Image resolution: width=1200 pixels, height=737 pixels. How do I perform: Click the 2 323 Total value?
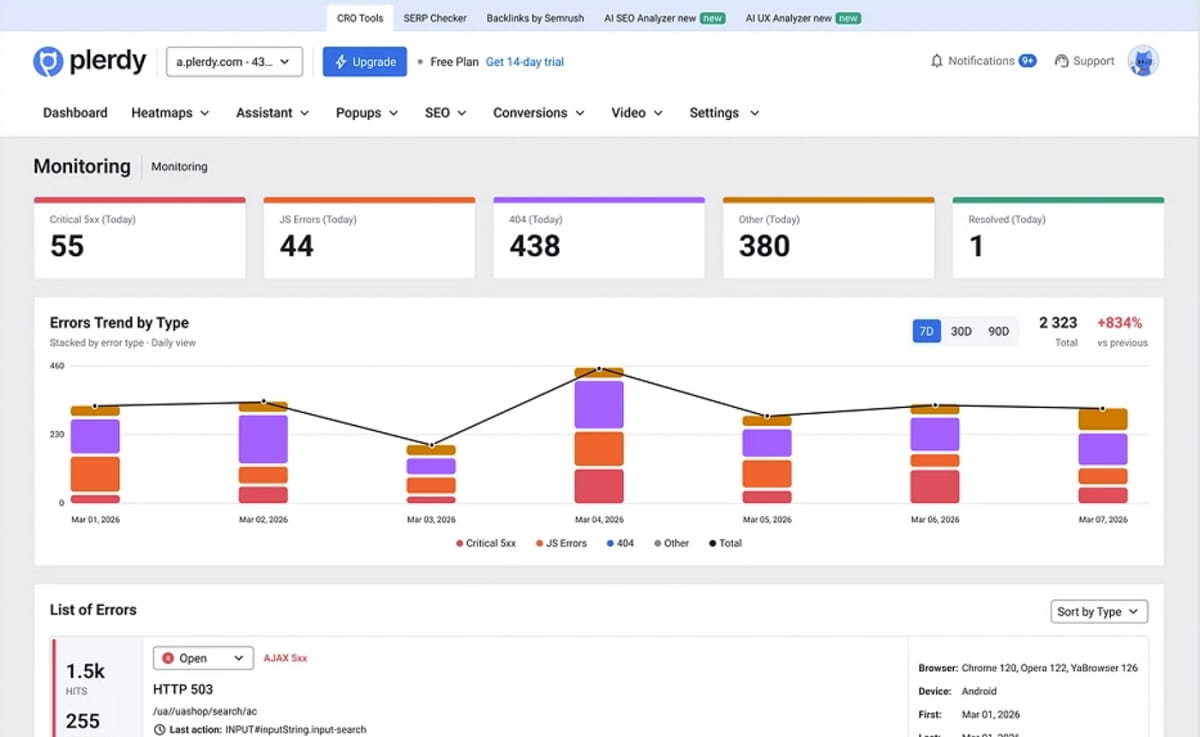[x=1058, y=323]
